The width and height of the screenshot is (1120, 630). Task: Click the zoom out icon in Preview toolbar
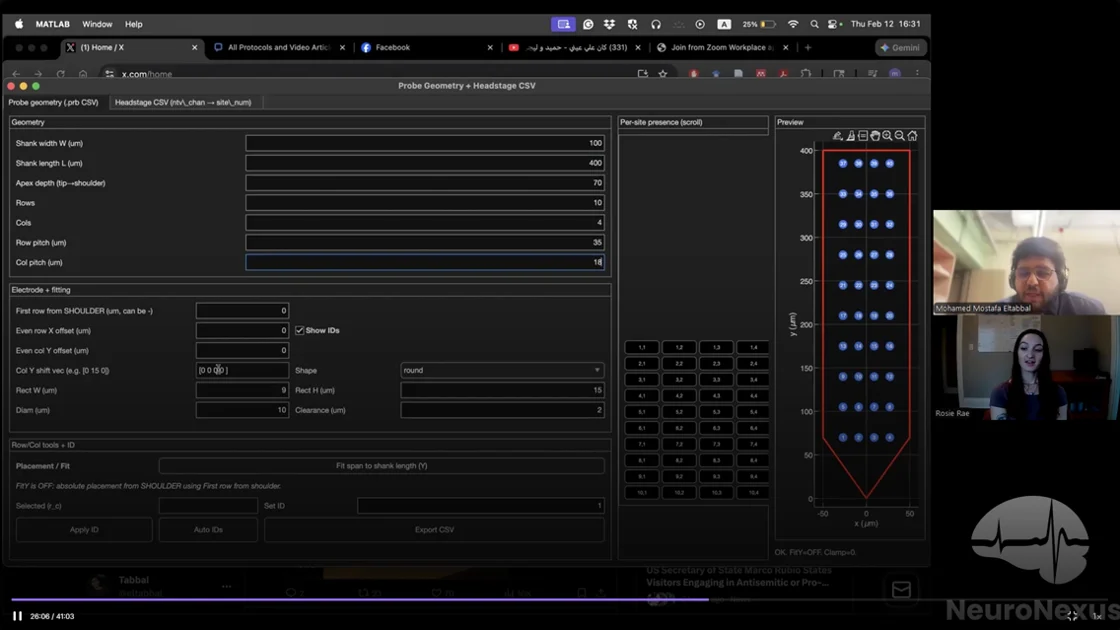pos(899,136)
